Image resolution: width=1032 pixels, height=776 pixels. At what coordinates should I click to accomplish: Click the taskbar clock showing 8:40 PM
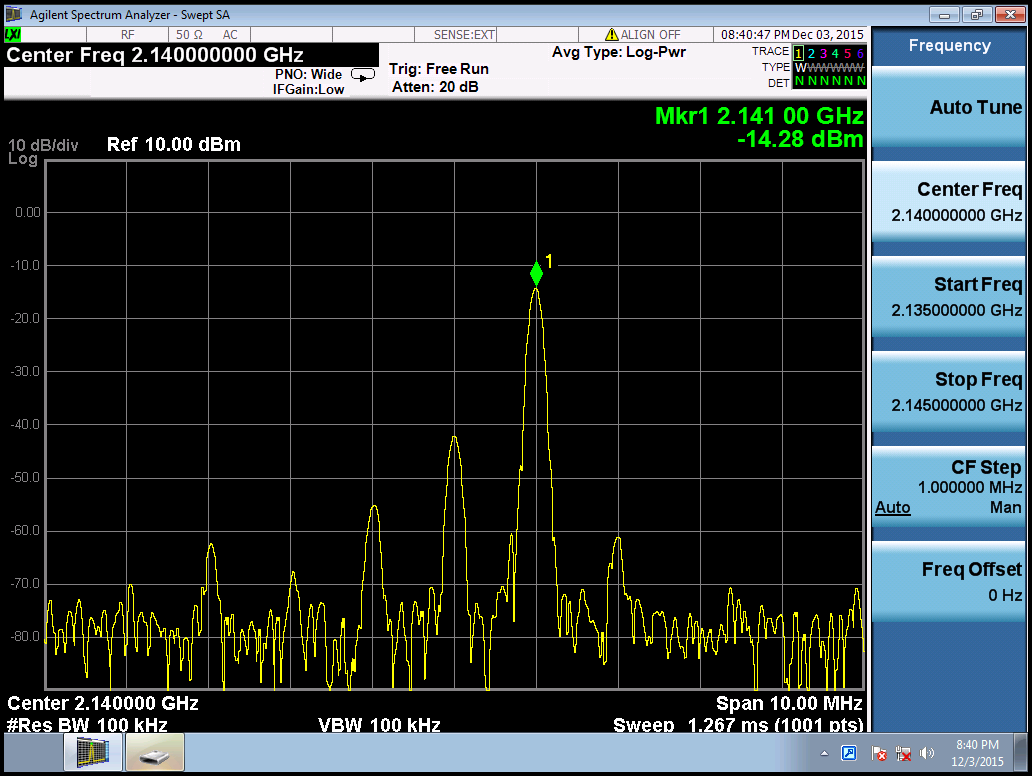(x=976, y=753)
